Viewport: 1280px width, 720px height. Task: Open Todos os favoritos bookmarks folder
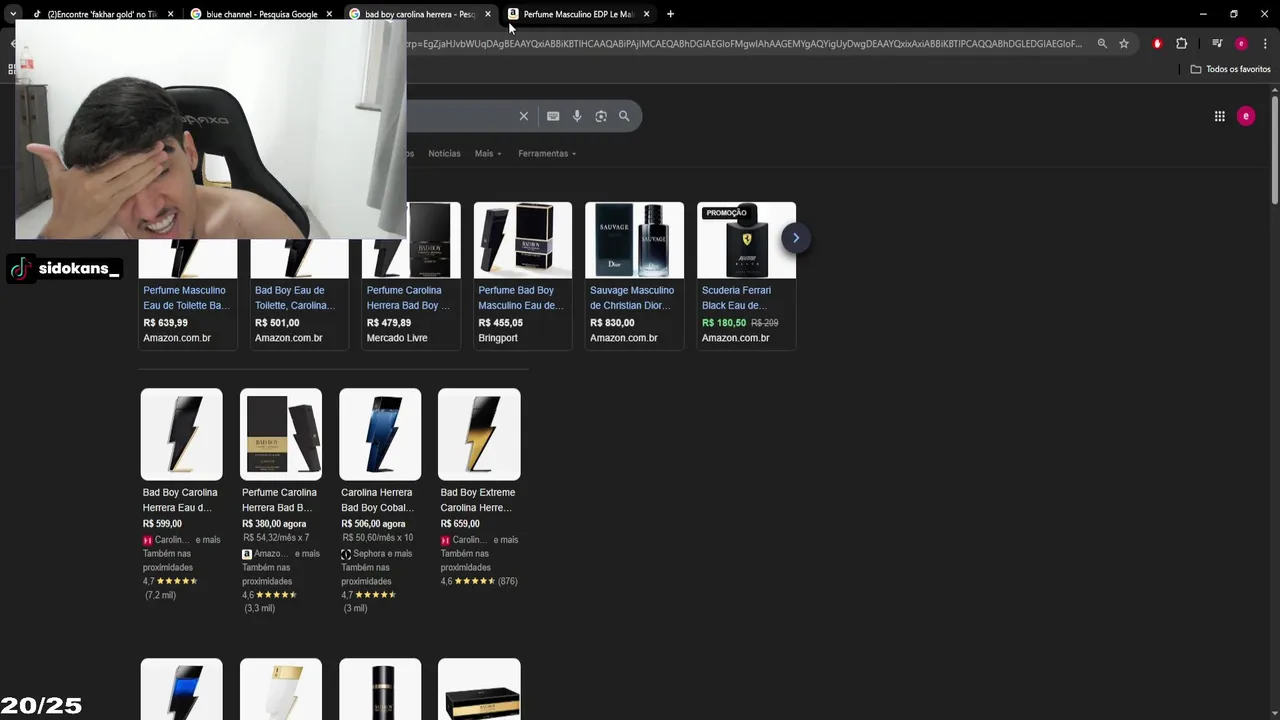1230,69
